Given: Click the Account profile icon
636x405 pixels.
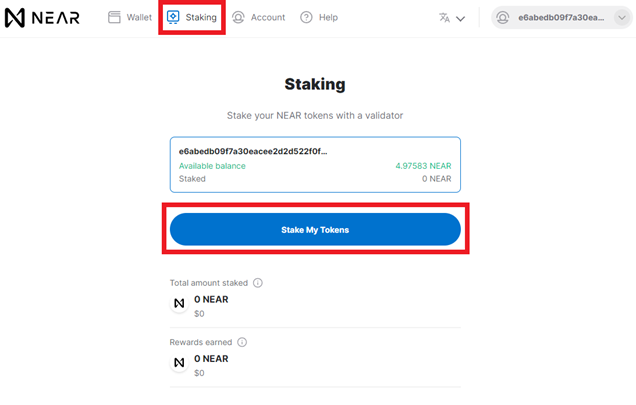Looking at the screenshot, I should (x=238, y=17).
